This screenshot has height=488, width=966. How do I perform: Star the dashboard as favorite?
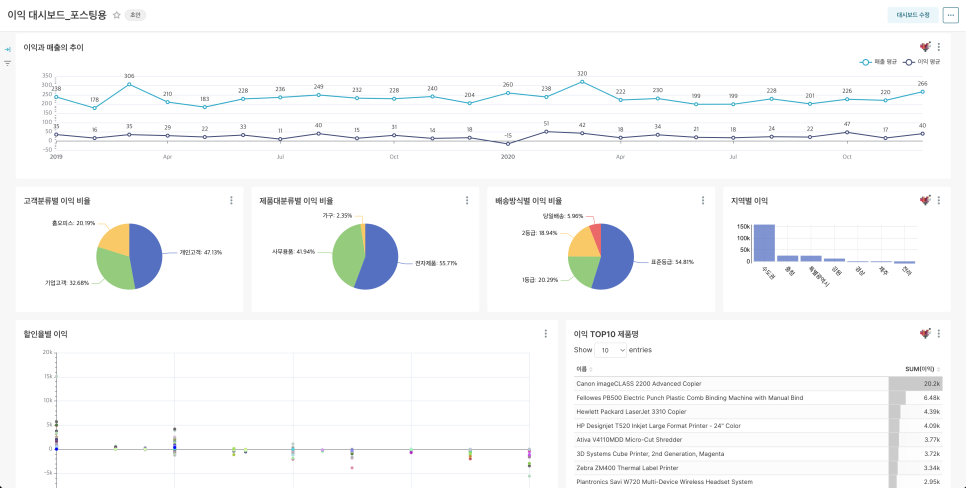click(x=116, y=15)
